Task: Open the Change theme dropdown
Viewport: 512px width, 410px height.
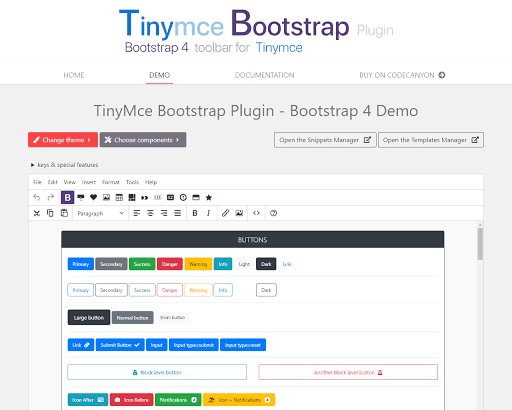Action: tap(63, 140)
